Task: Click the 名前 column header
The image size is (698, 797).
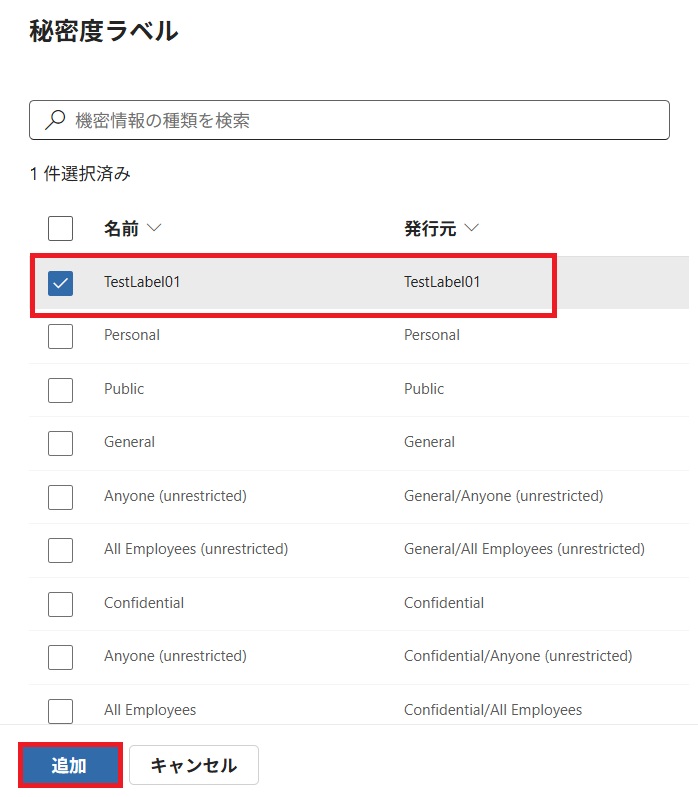Action: 122,229
